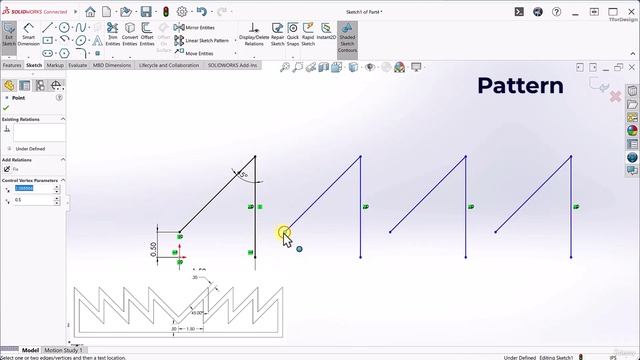Click the Undo arrow

[x=201, y=11]
